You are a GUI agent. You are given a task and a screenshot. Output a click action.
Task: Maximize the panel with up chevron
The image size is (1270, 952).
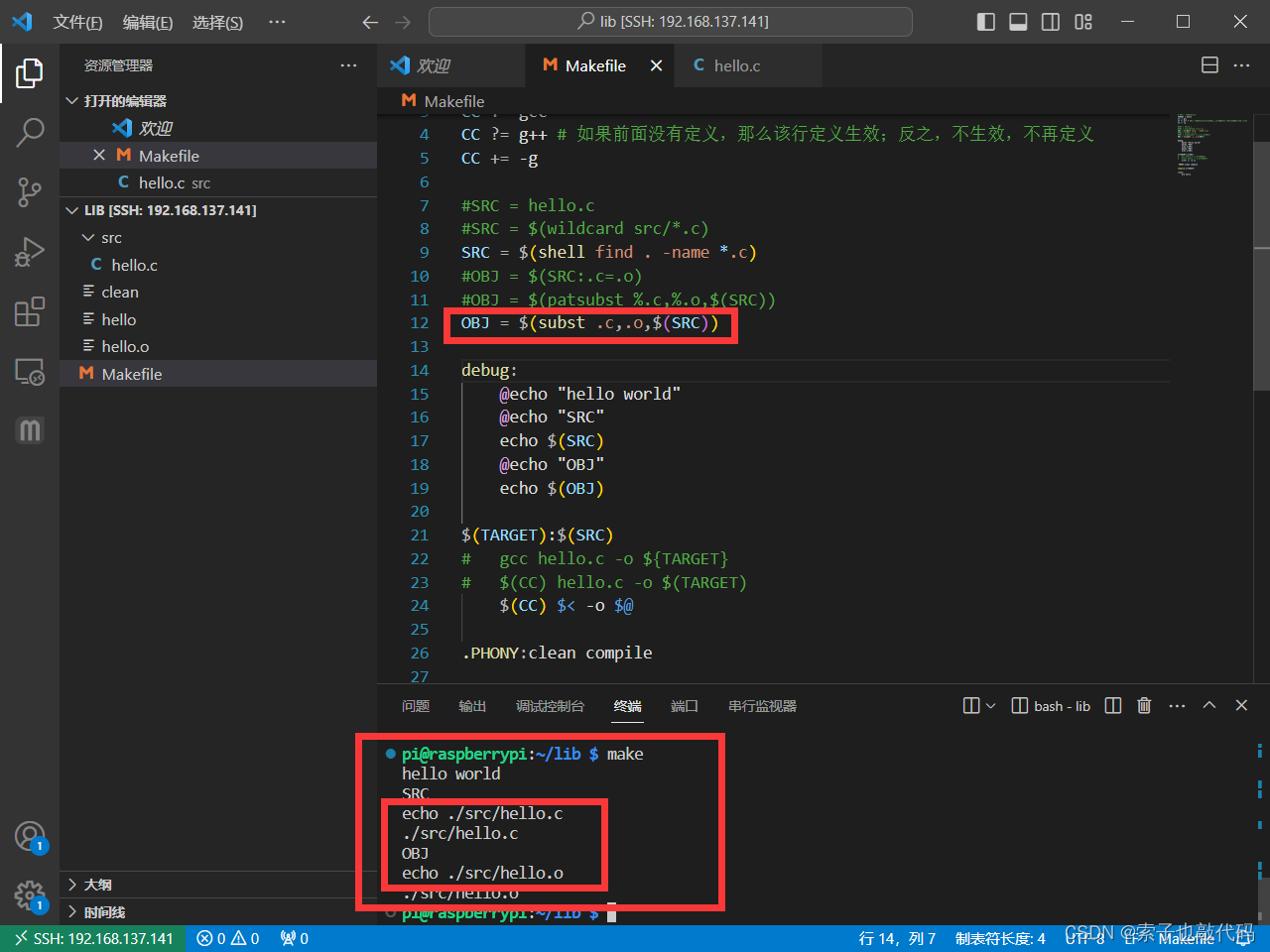pos(1209,705)
